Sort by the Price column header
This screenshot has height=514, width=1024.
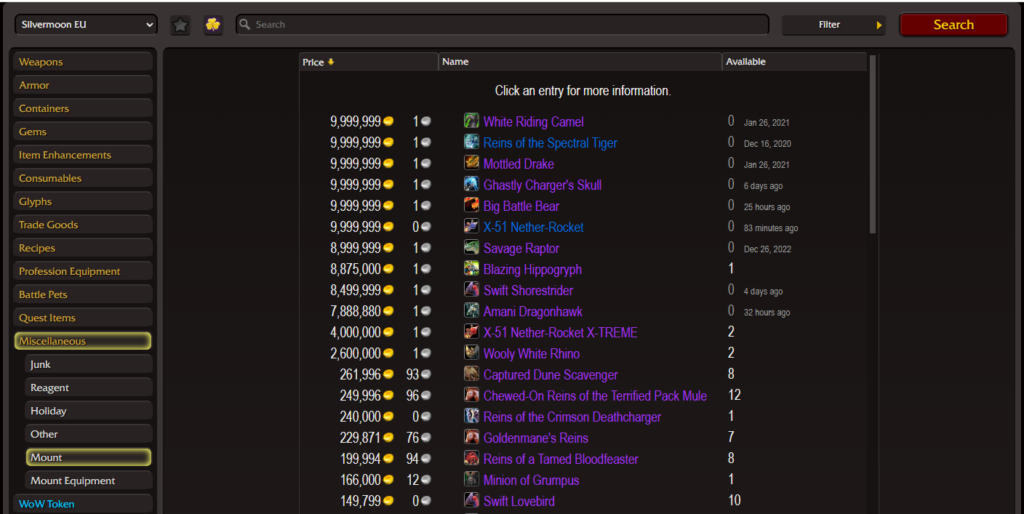pos(369,62)
